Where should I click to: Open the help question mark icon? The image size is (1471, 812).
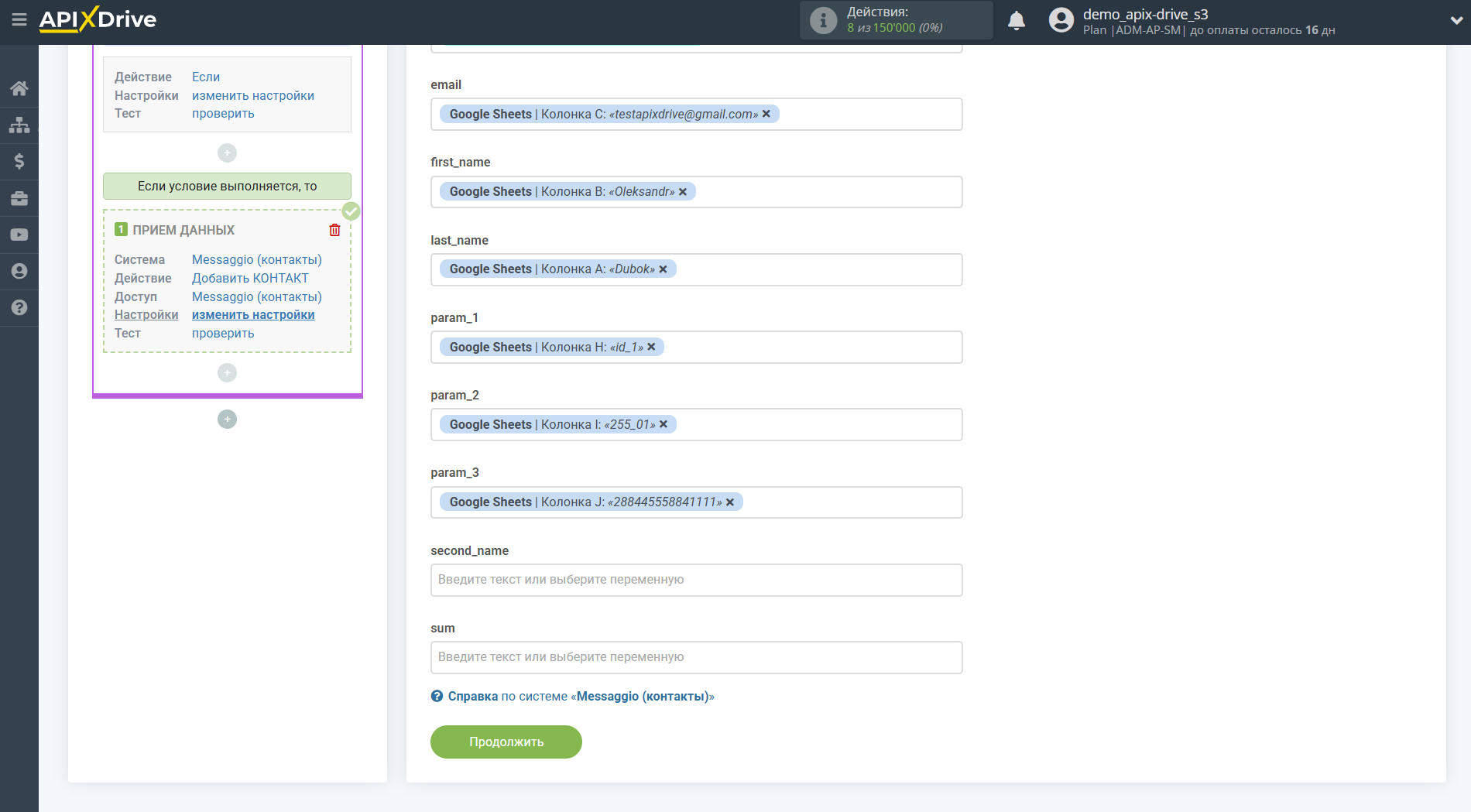(x=19, y=307)
